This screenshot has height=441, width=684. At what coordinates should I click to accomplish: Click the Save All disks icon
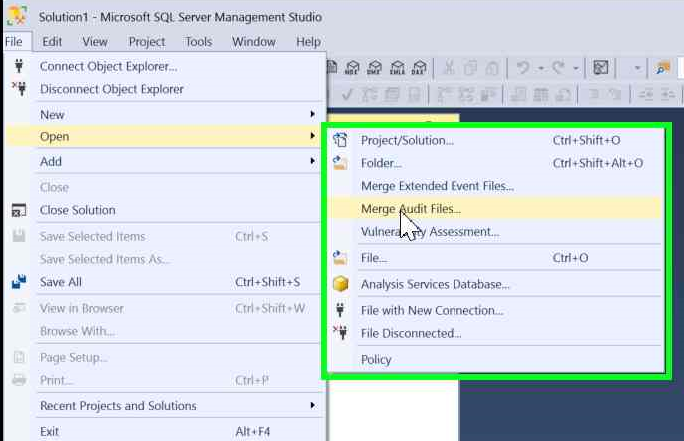click(19, 282)
